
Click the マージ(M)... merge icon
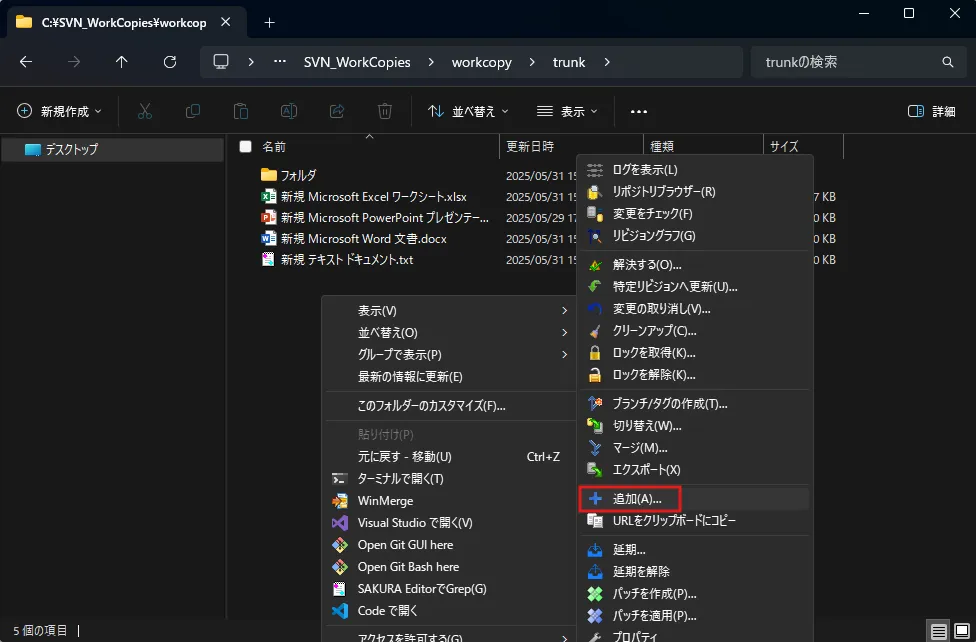pos(595,448)
